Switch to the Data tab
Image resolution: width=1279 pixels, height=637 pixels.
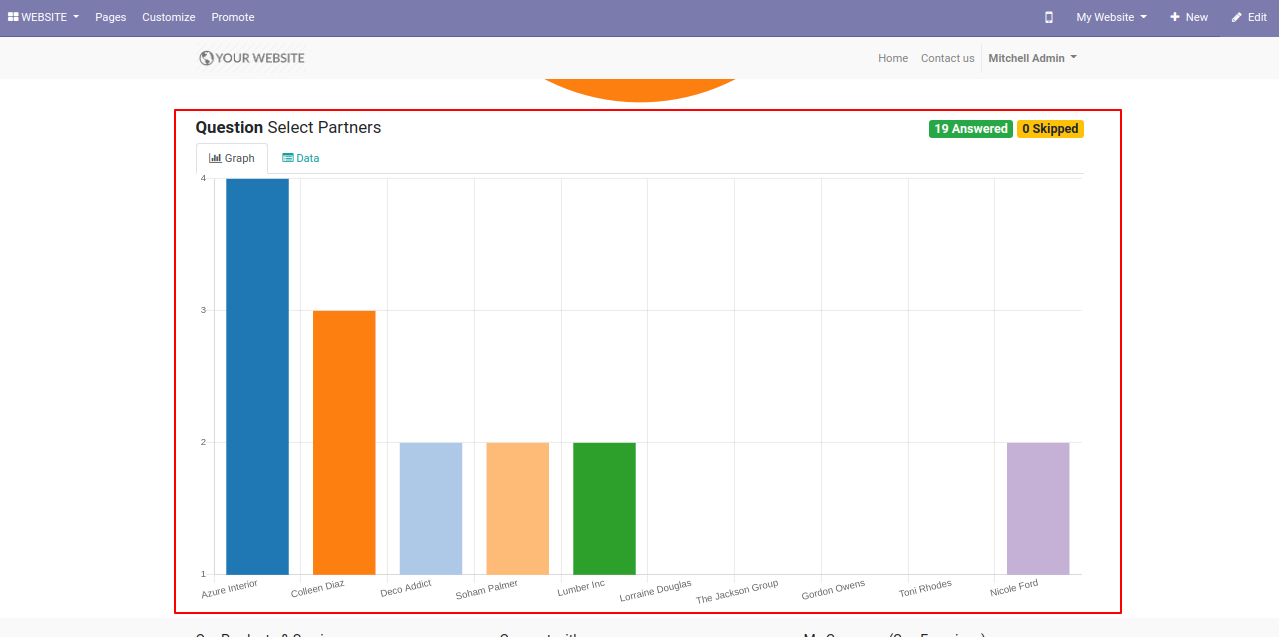(301, 158)
